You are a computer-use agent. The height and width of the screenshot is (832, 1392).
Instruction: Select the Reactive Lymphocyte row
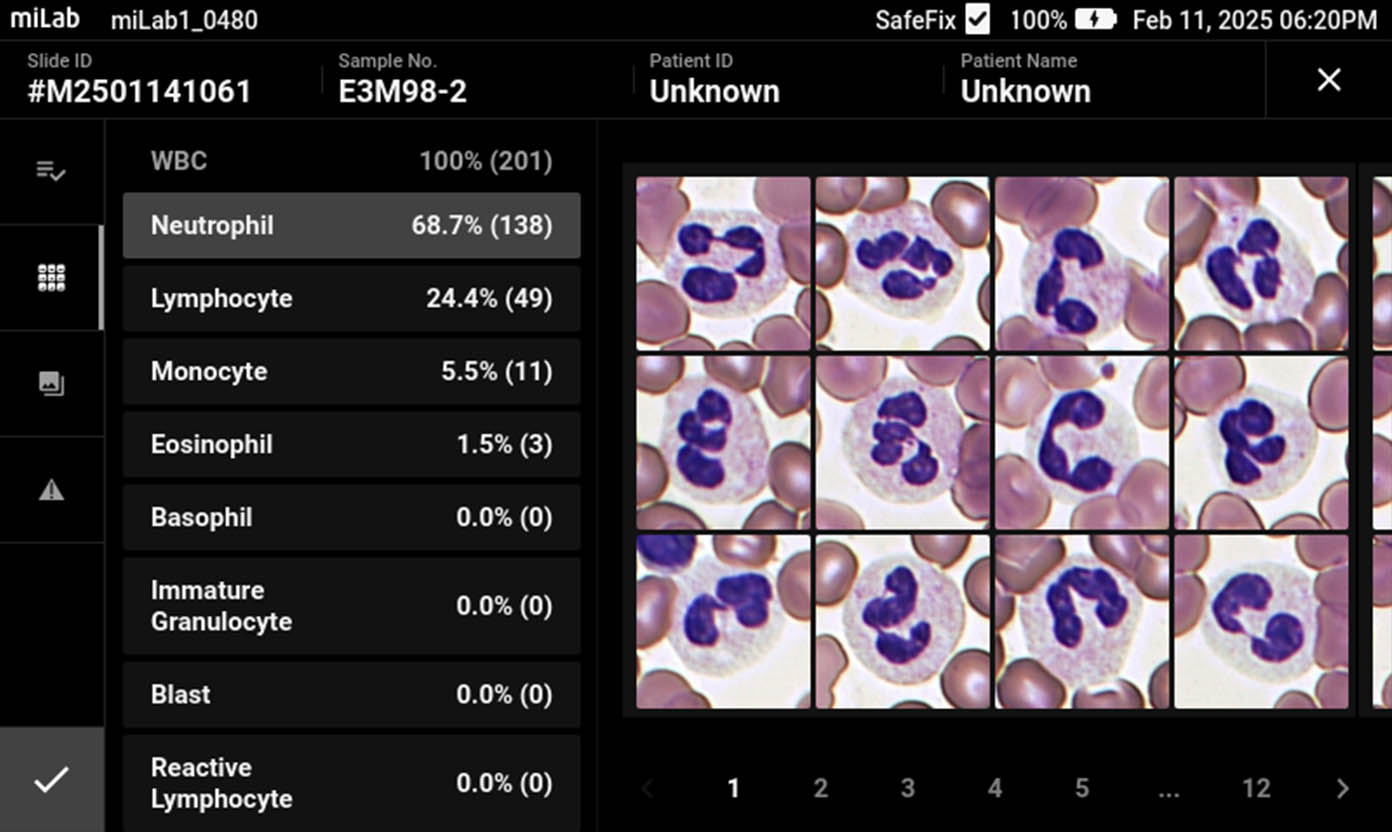(x=351, y=783)
